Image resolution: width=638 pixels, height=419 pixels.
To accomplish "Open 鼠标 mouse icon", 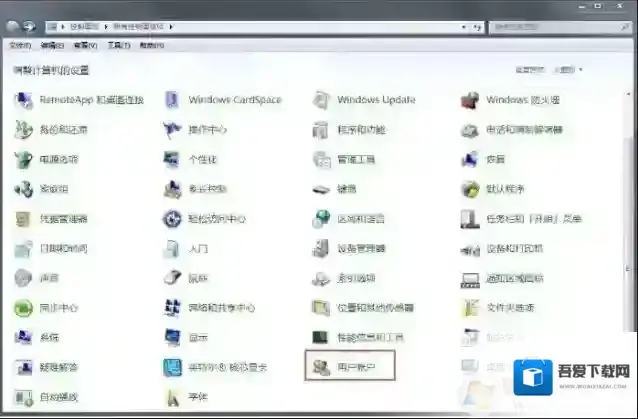I will pos(172,278).
